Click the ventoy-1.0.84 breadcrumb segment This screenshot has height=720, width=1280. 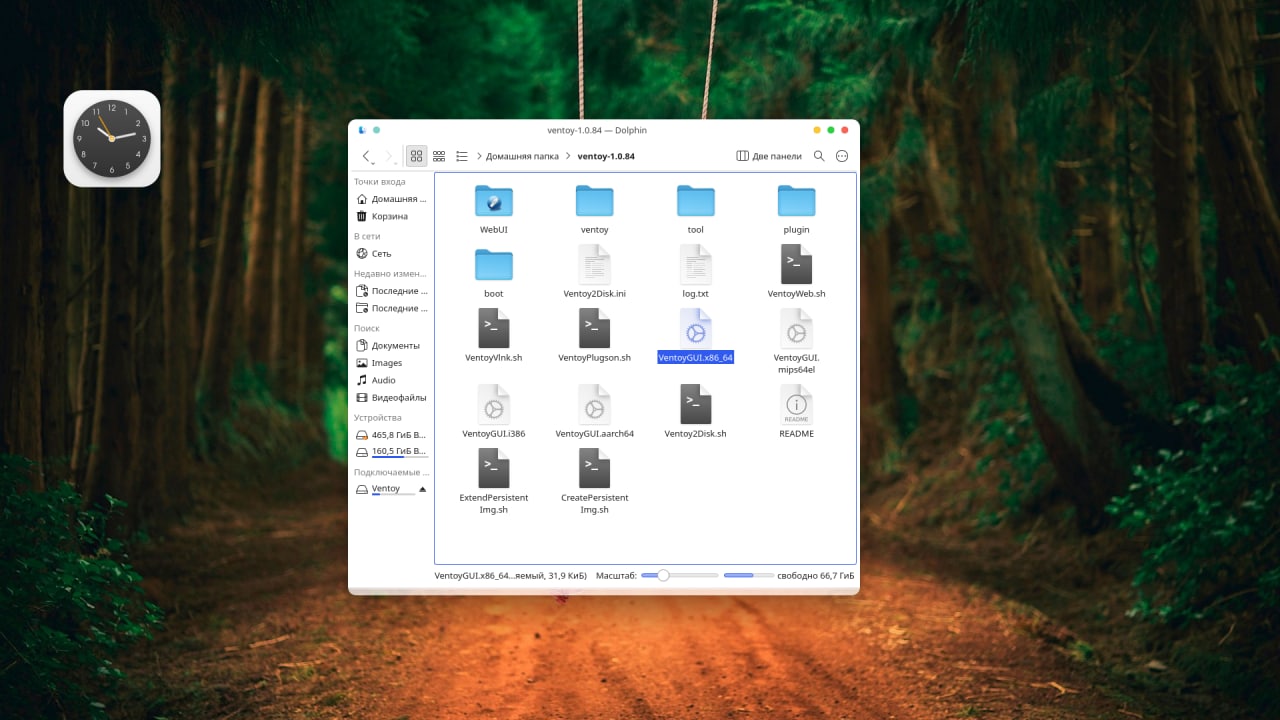pos(606,156)
